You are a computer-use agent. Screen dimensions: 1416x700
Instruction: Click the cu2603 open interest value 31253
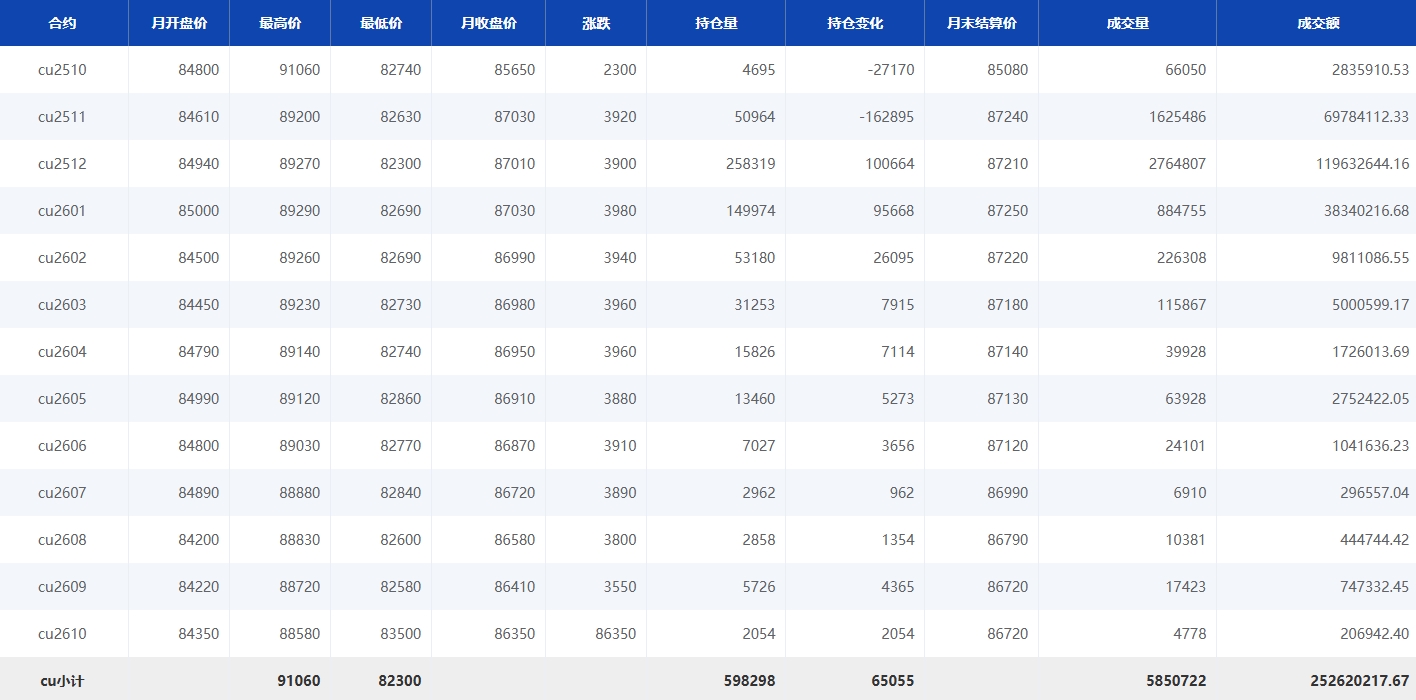click(x=754, y=305)
